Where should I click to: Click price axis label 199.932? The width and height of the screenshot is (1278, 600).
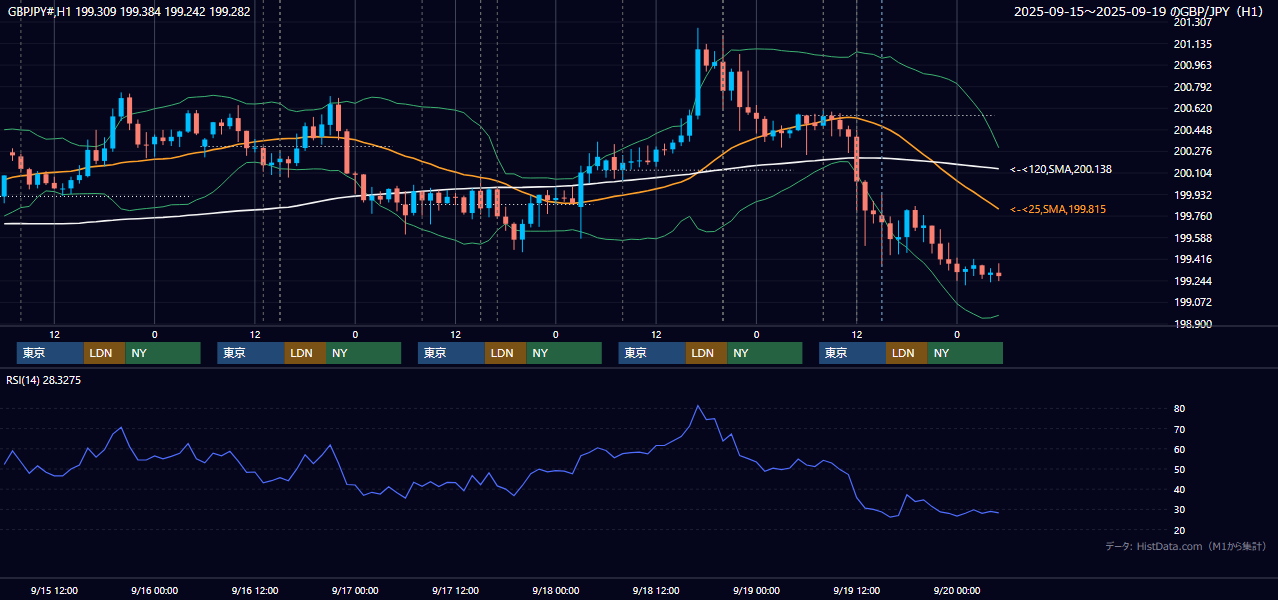[1193, 195]
